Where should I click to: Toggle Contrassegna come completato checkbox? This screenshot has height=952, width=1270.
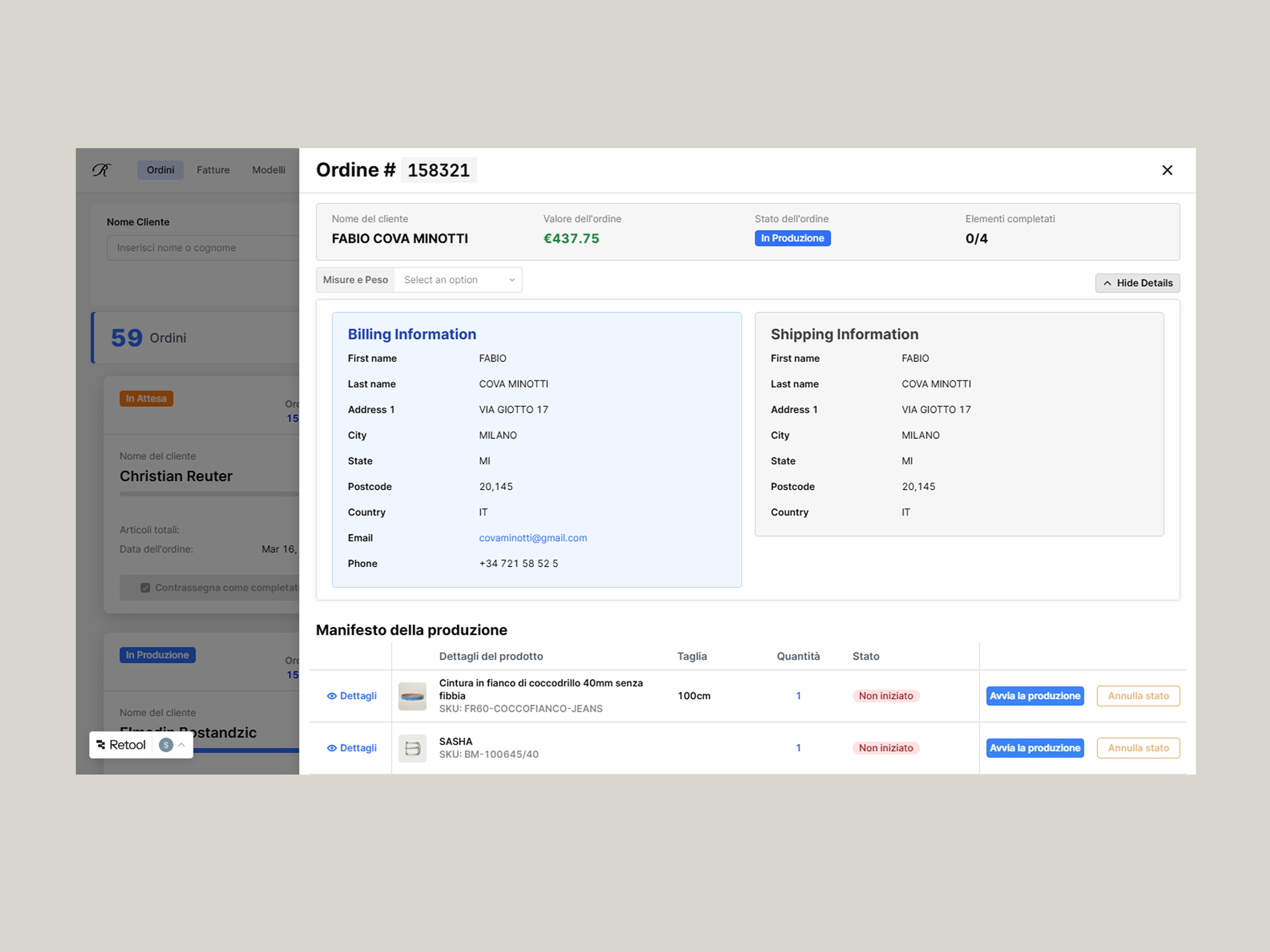coord(145,588)
